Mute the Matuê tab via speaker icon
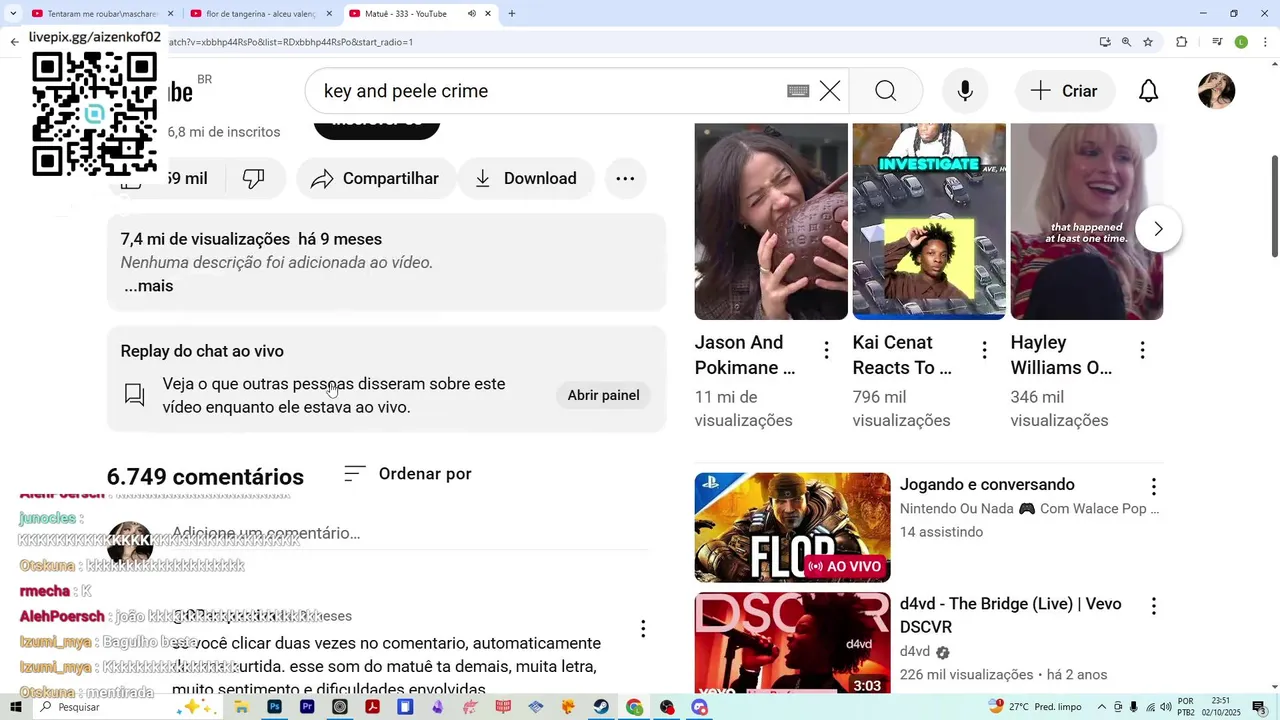 [471, 14]
